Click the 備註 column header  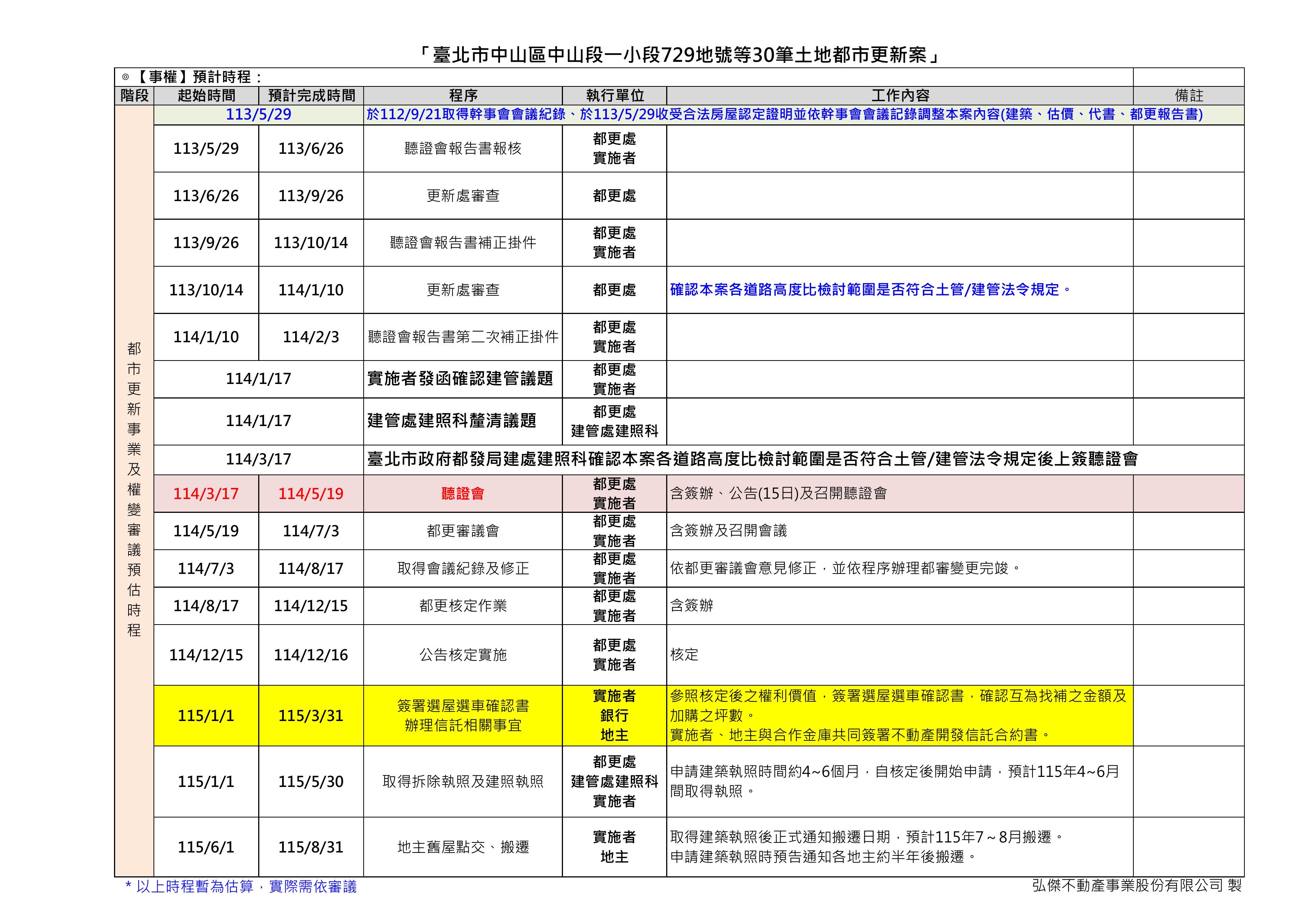(1189, 96)
